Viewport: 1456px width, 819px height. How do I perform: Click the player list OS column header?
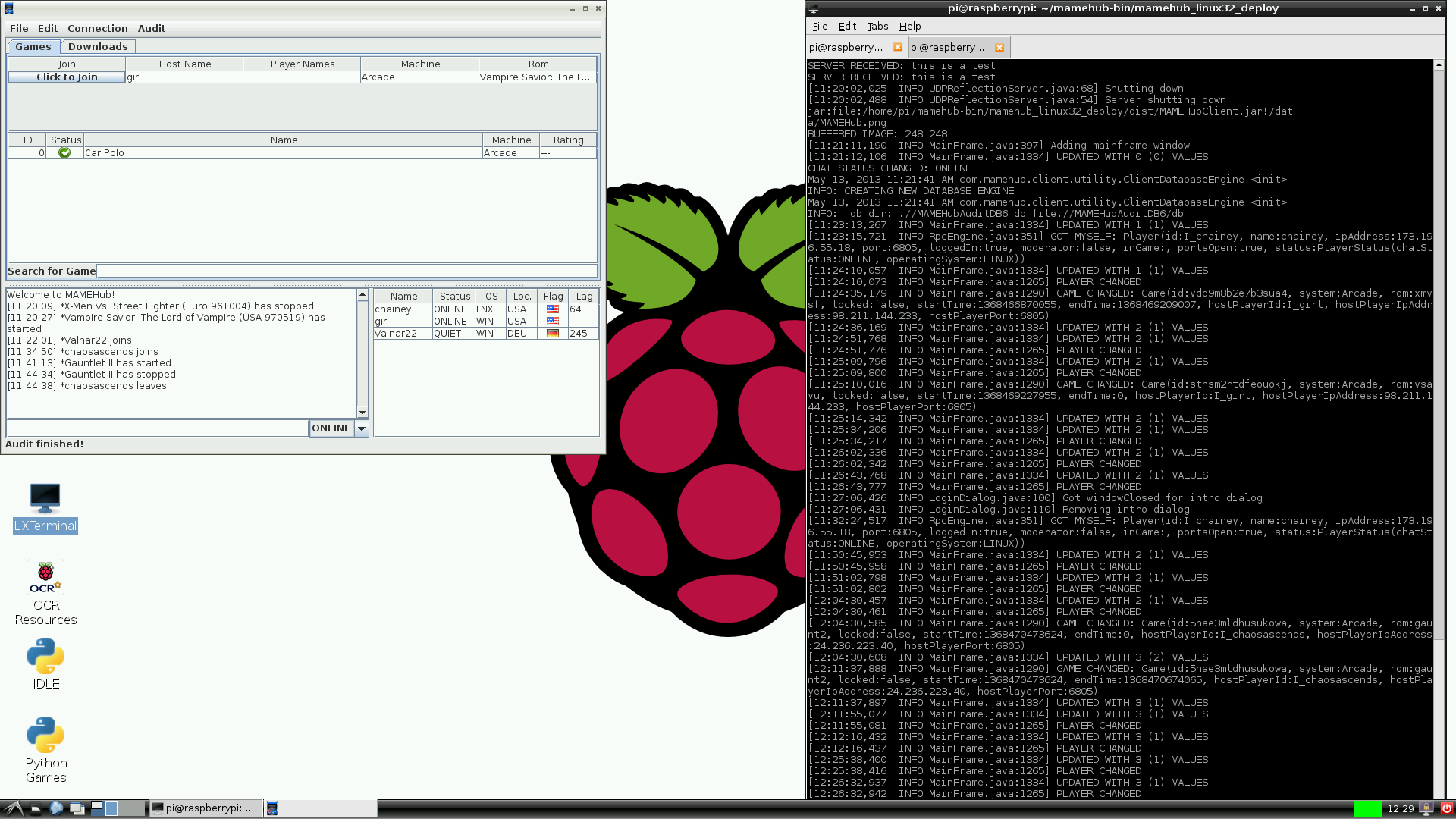[491, 296]
